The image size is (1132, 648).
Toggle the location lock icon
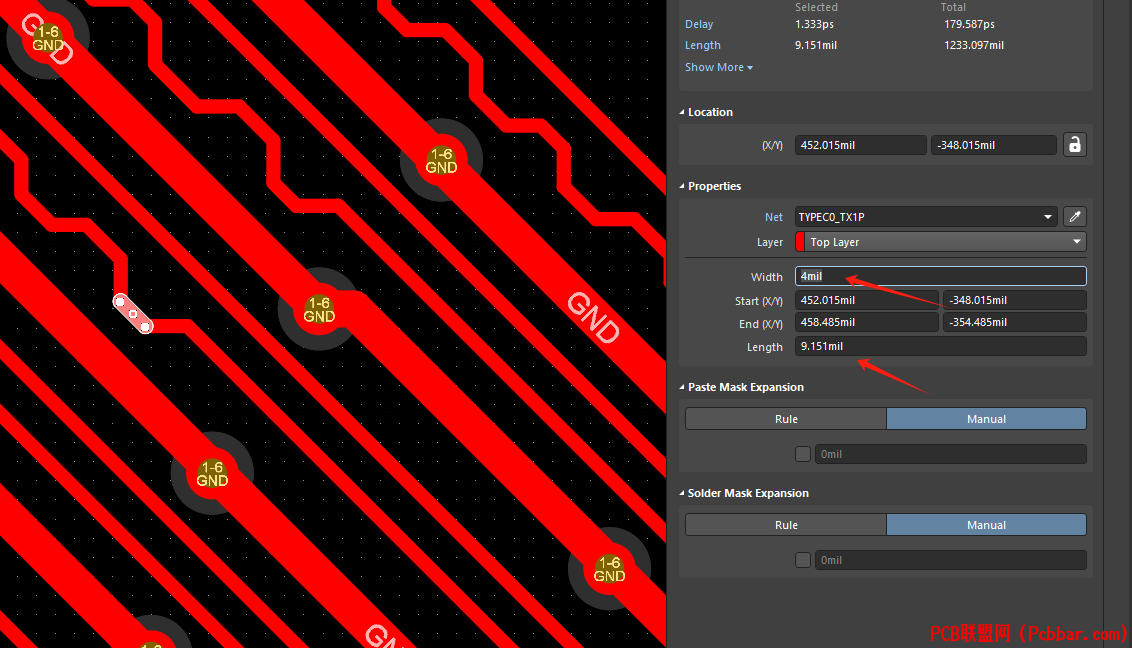[1074, 144]
